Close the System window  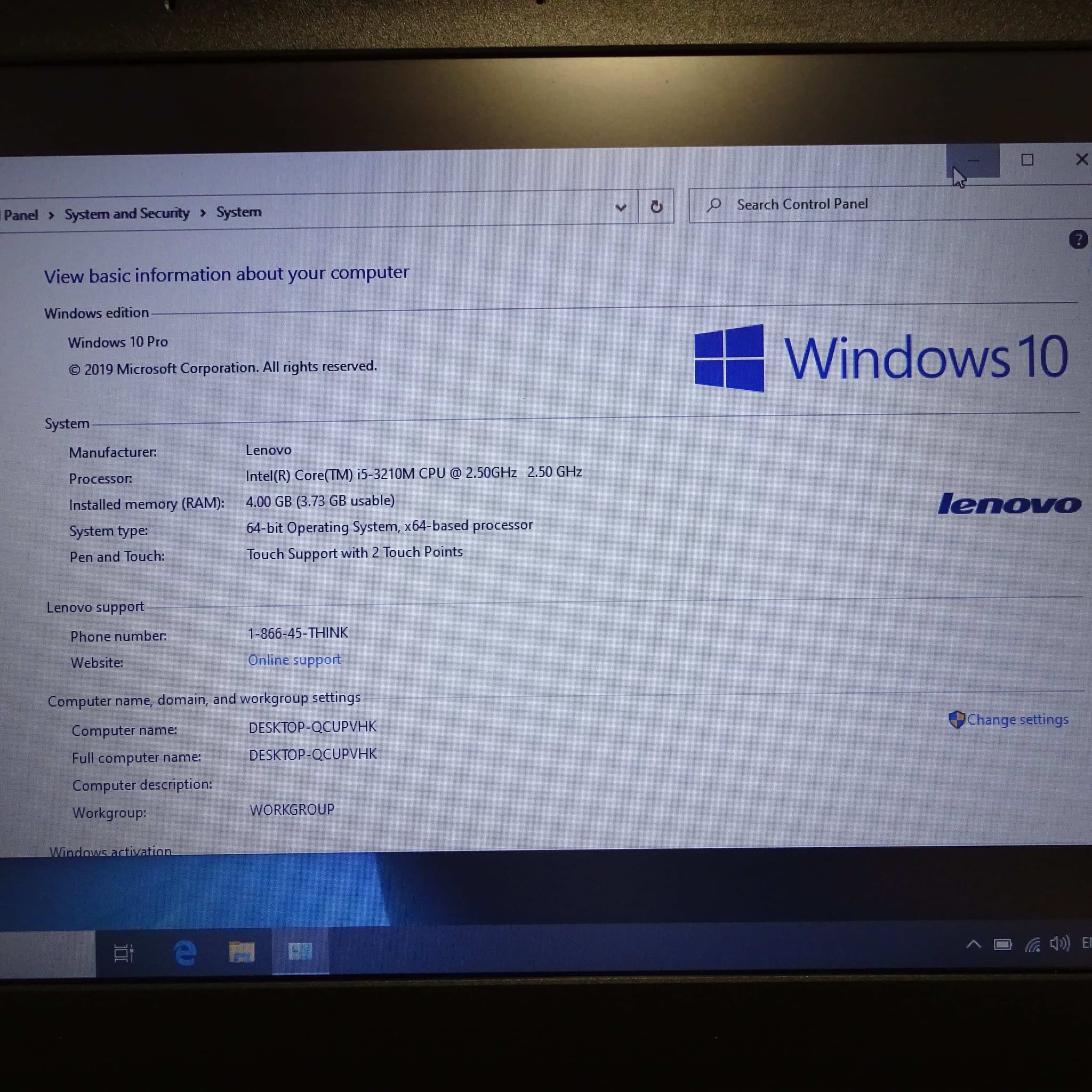click(1081, 159)
